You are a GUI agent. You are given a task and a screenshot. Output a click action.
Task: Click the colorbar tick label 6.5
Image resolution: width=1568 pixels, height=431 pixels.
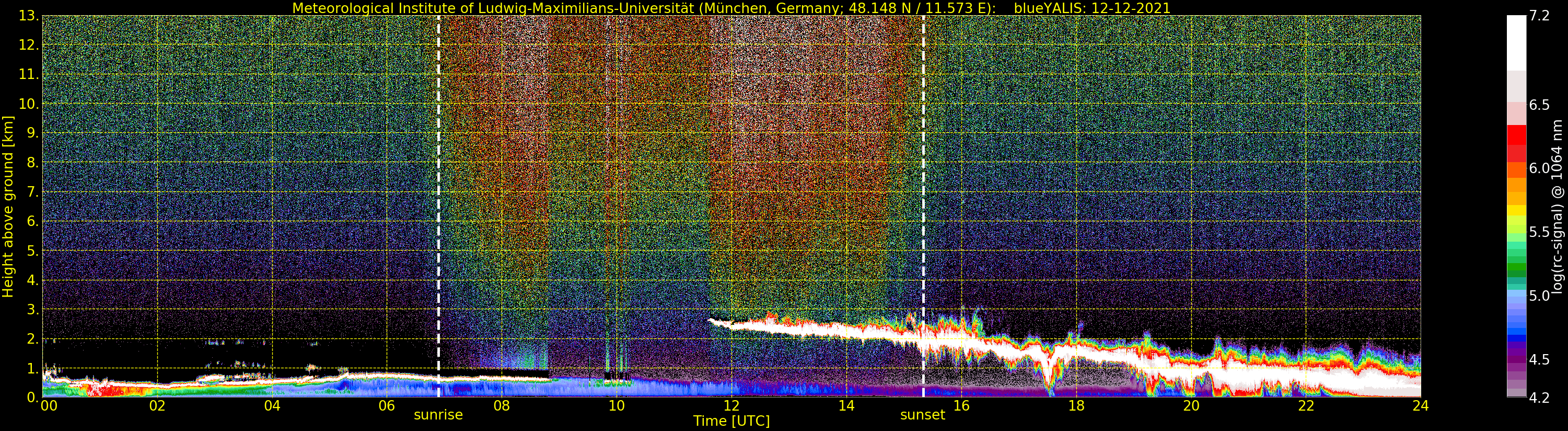pyautogui.click(x=1539, y=105)
